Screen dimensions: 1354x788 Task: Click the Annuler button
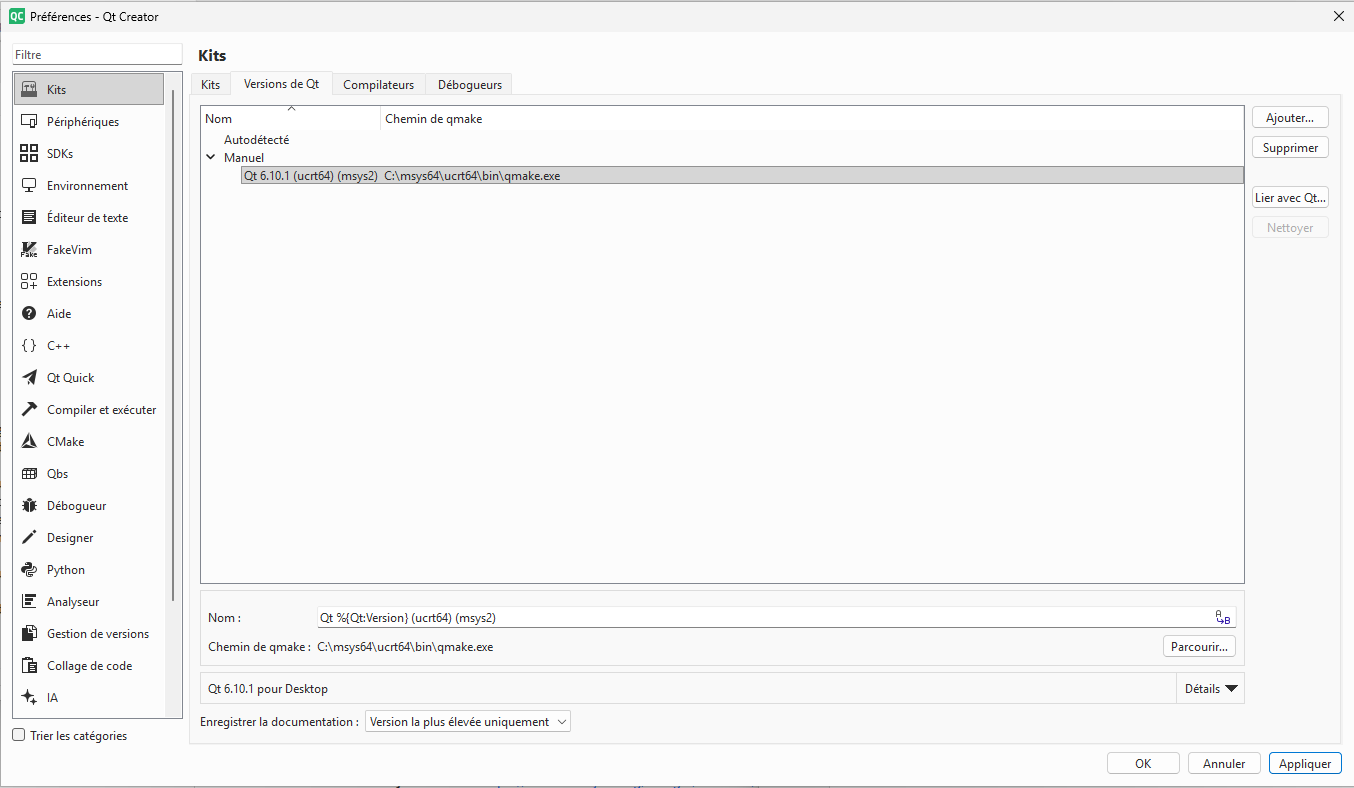pos(1224,763)
